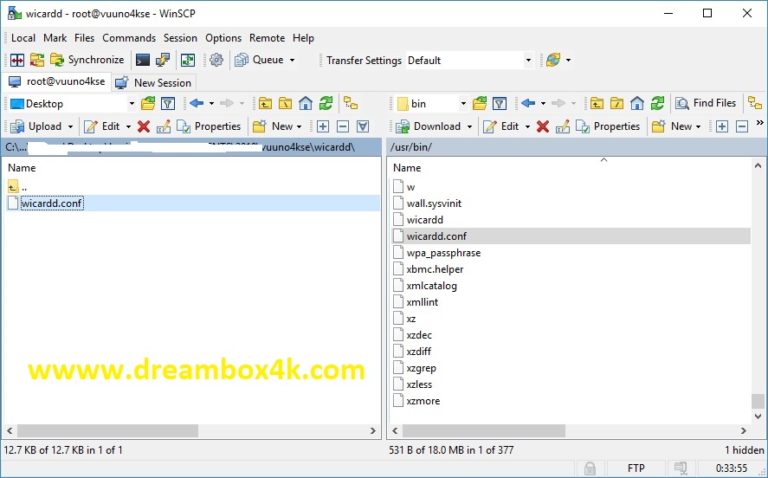Open session in PuTTY icon

(163, 60)
